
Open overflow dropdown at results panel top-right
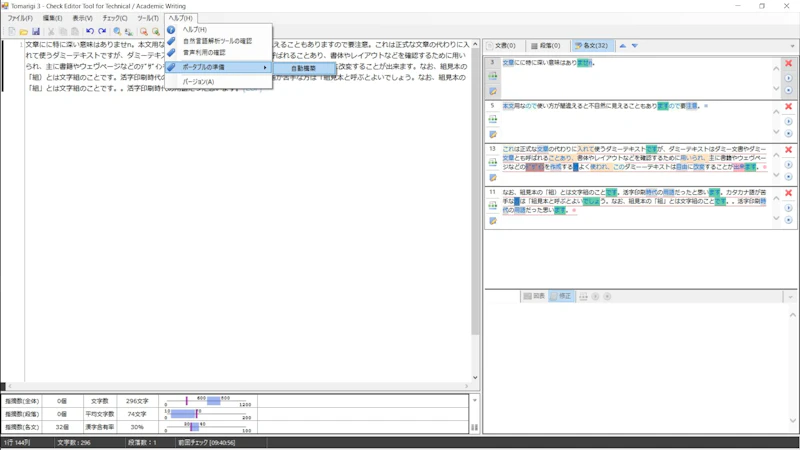pos(792,46)
